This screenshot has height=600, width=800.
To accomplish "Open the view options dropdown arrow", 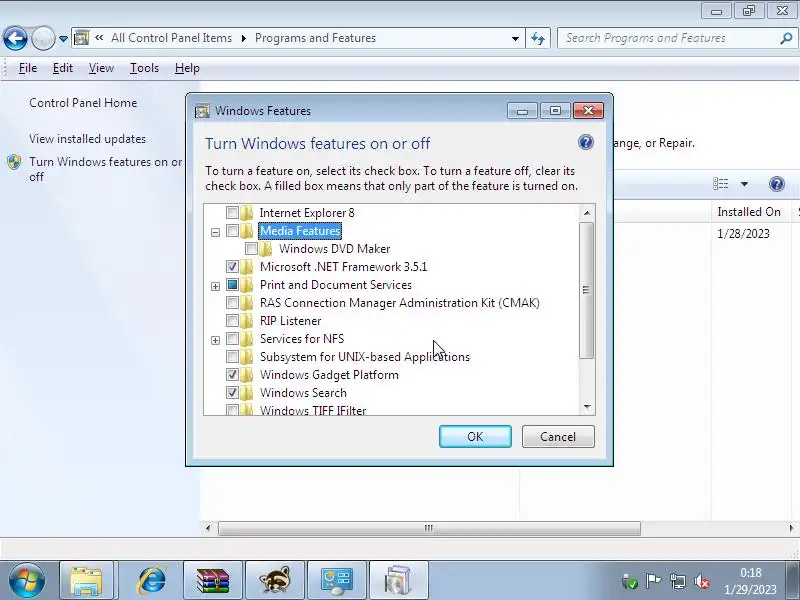I will tap(744, 184).
